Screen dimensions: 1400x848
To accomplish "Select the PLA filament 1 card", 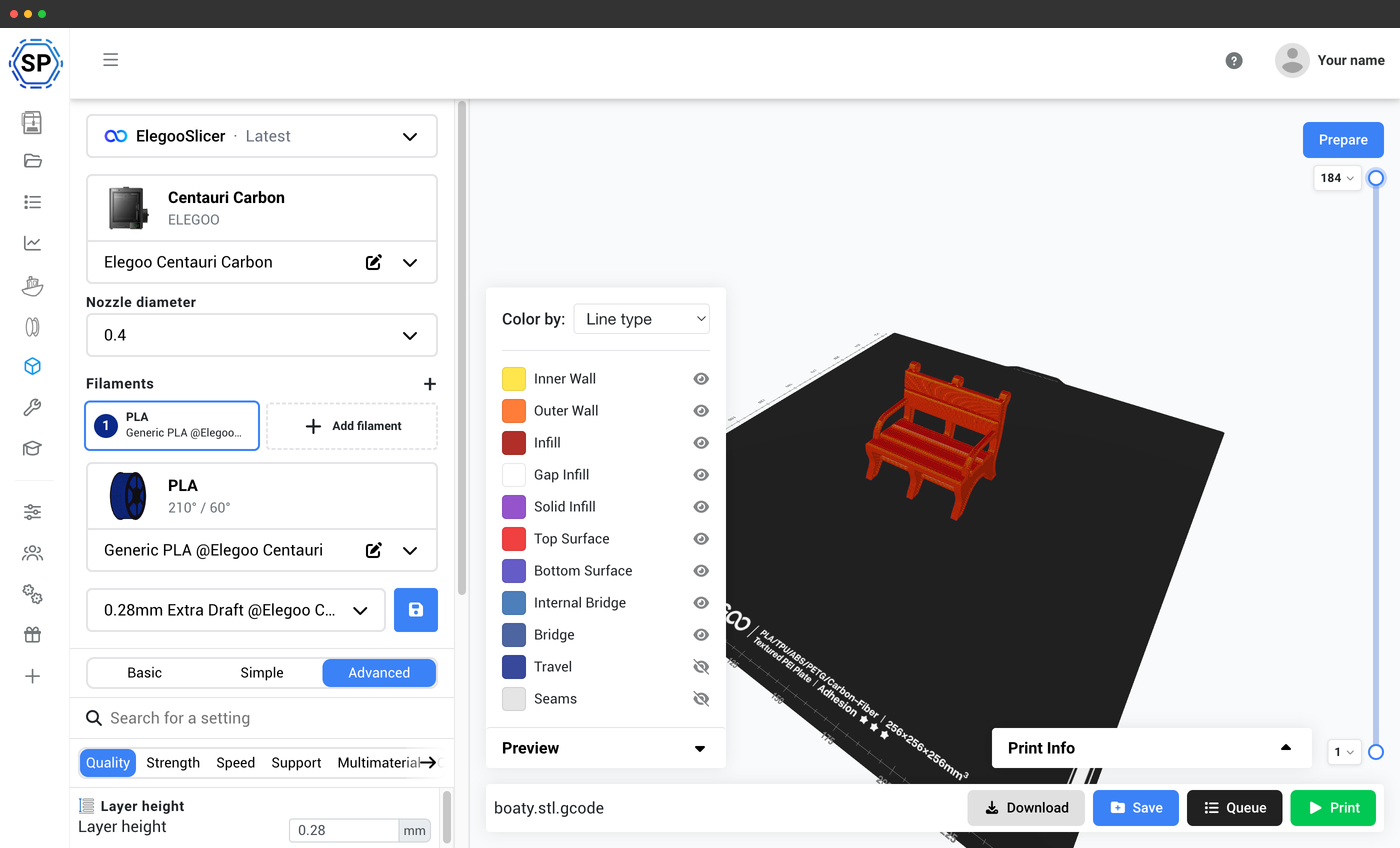I will [172, 426].
